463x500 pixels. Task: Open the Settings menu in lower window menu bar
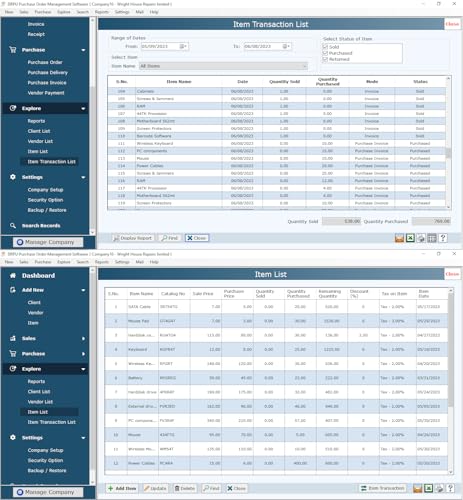point(122,262)
